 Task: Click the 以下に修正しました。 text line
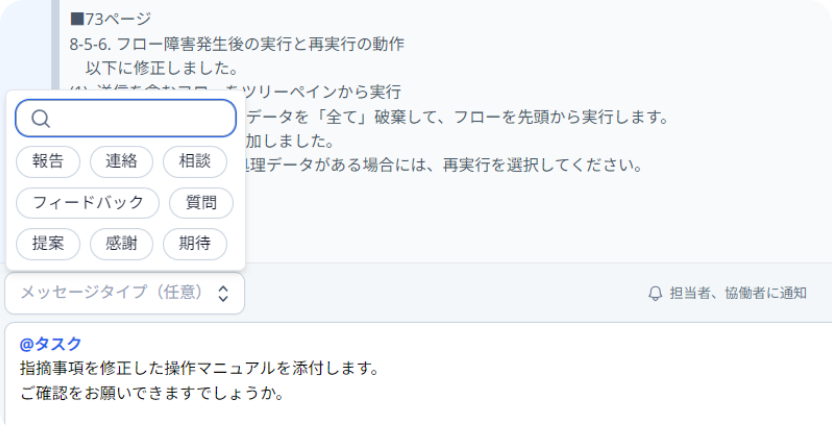click(162, 68)
